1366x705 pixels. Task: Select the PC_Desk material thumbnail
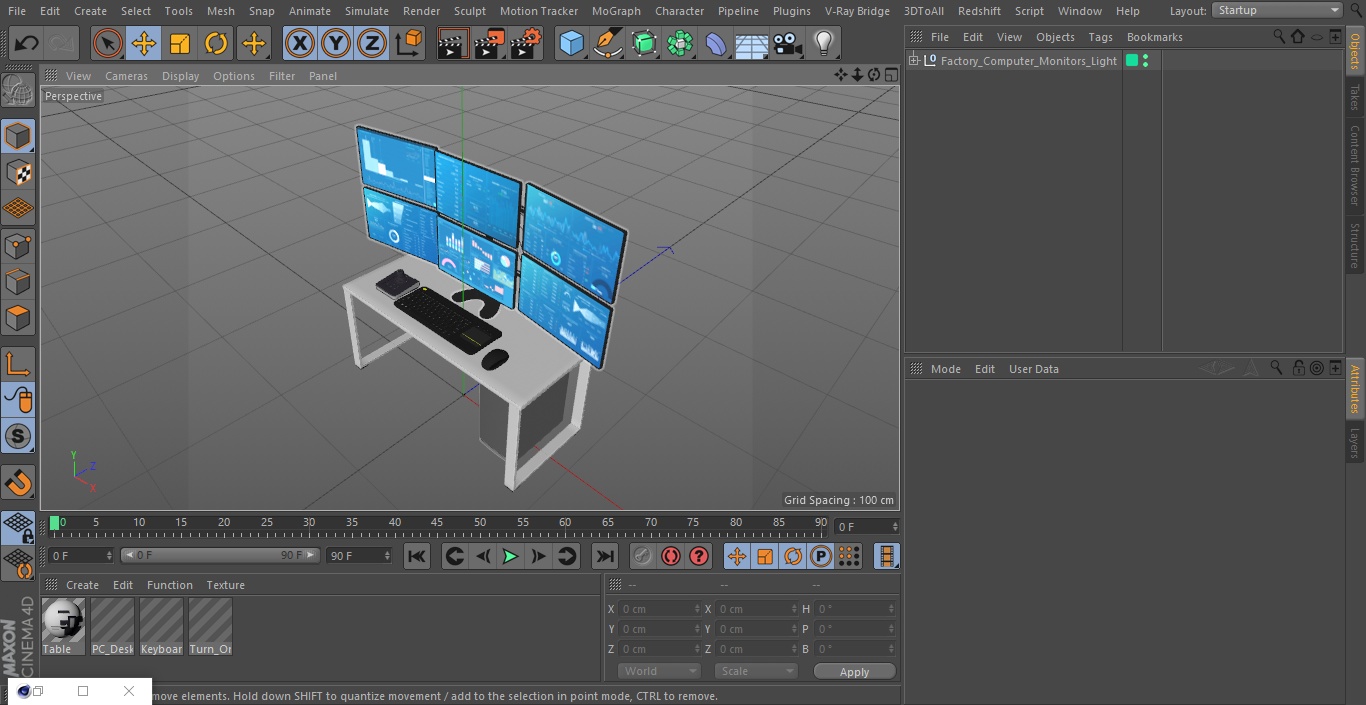(x=112, y=626)
